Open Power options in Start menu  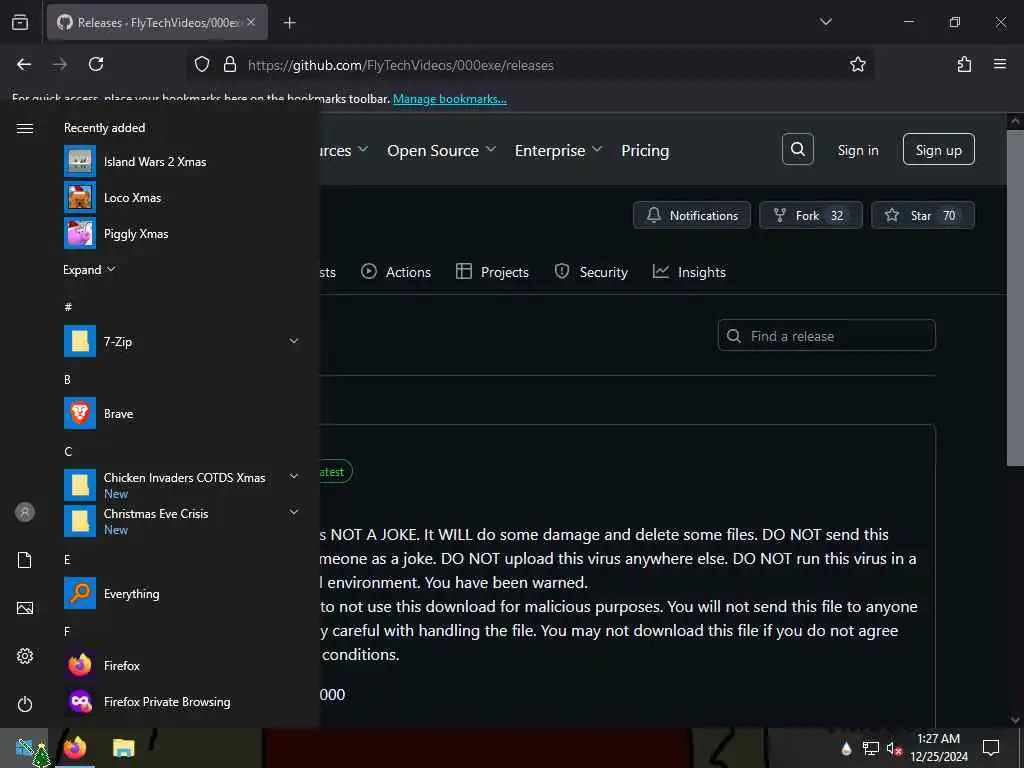pyautogui.click(x=25, y=704)
